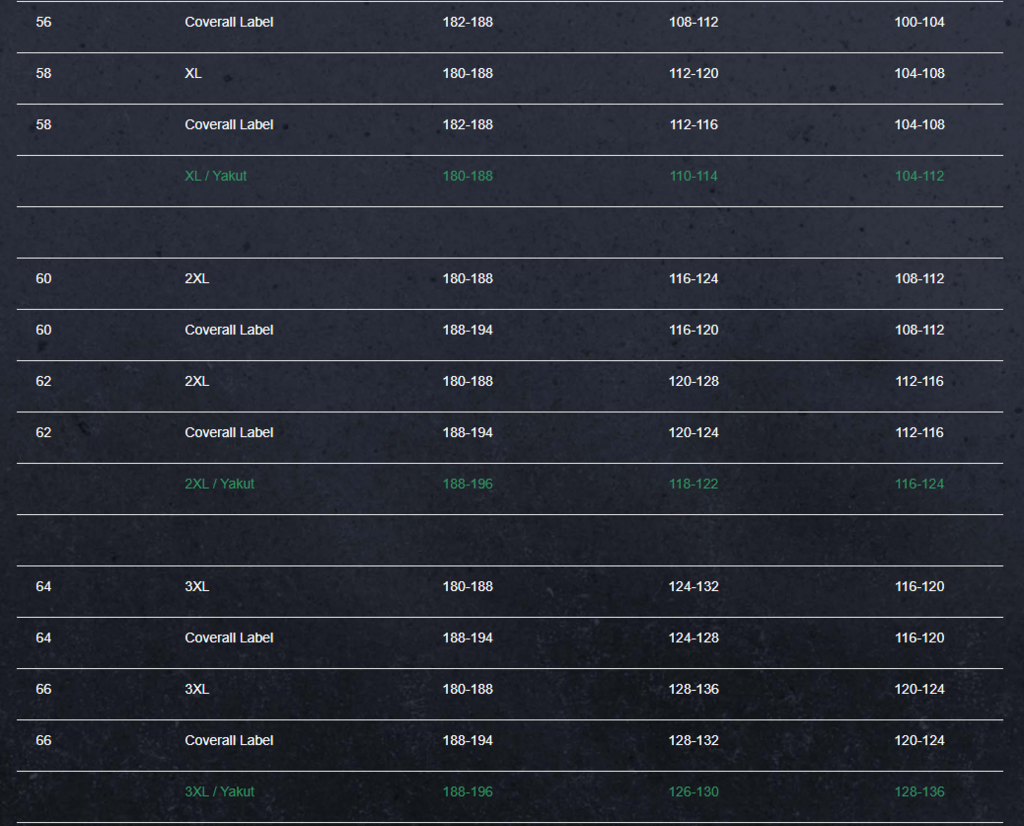Select the 100-104 value in size 56 row
The image size is (1024, 826).
tap(920, 22)
